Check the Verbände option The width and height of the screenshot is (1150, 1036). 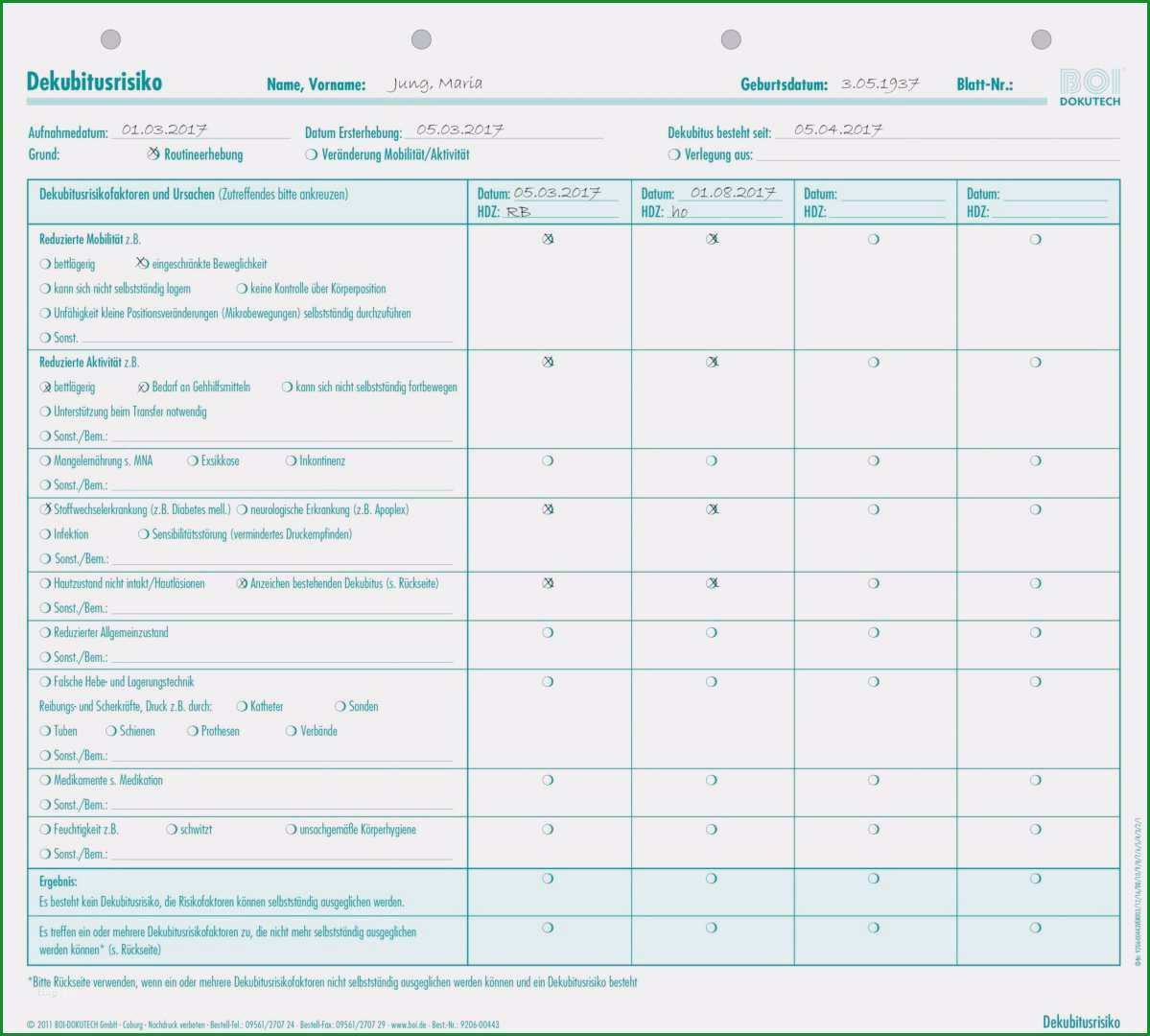[292, 731]
